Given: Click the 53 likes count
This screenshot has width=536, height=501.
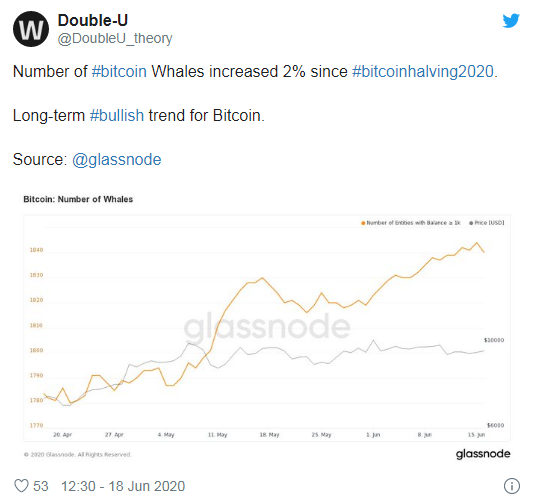Looking at the screenshot, I should [x=41, y=486].
